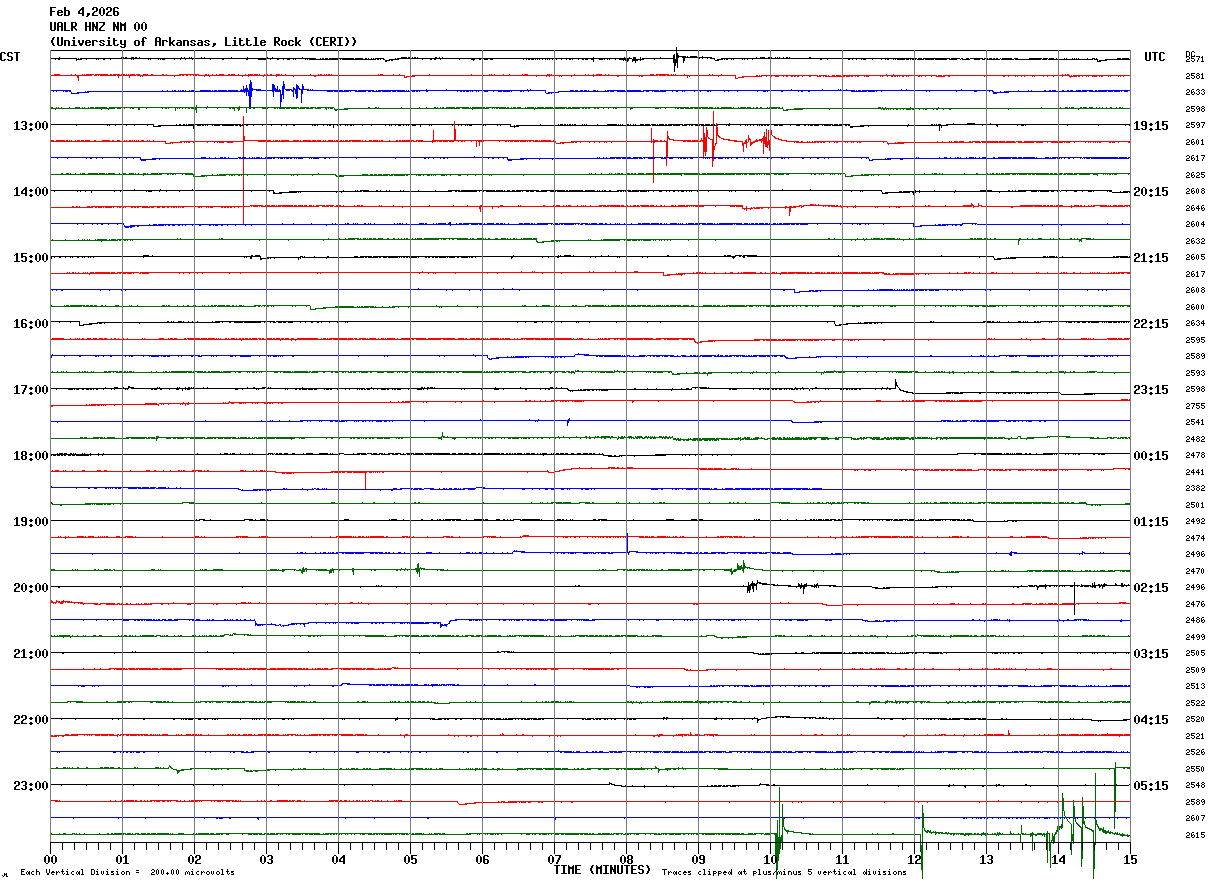Click the blue wiggle event near minute 3

273,93
